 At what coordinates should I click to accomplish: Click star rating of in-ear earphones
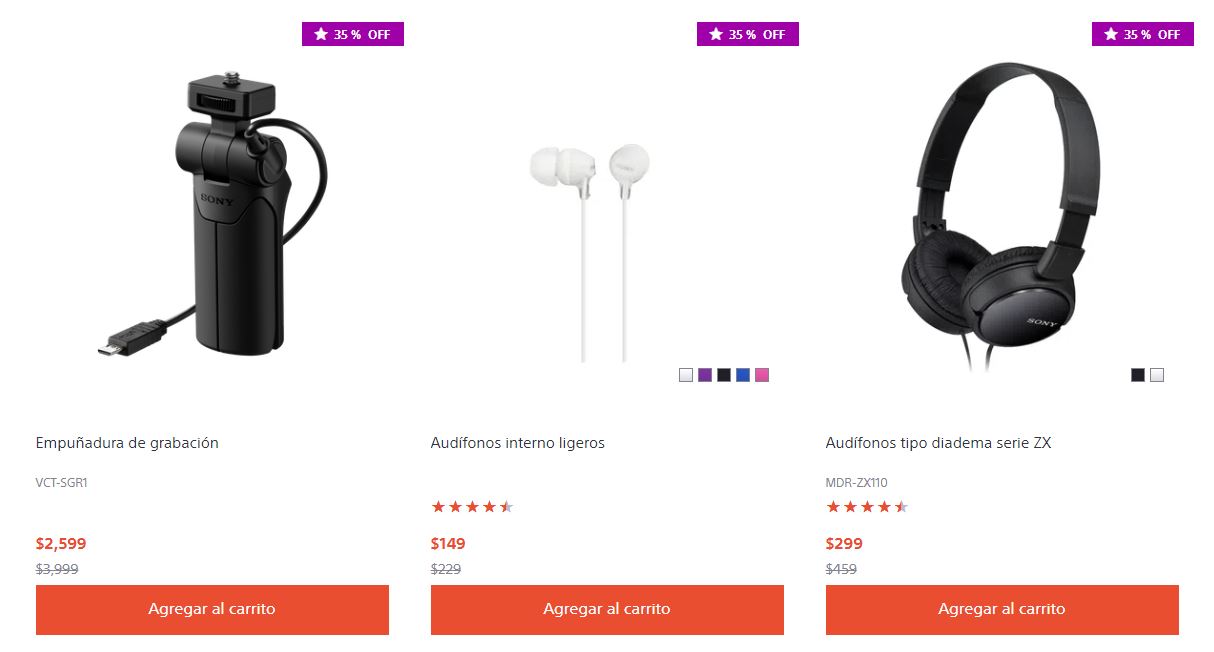[x=472, y=507]
